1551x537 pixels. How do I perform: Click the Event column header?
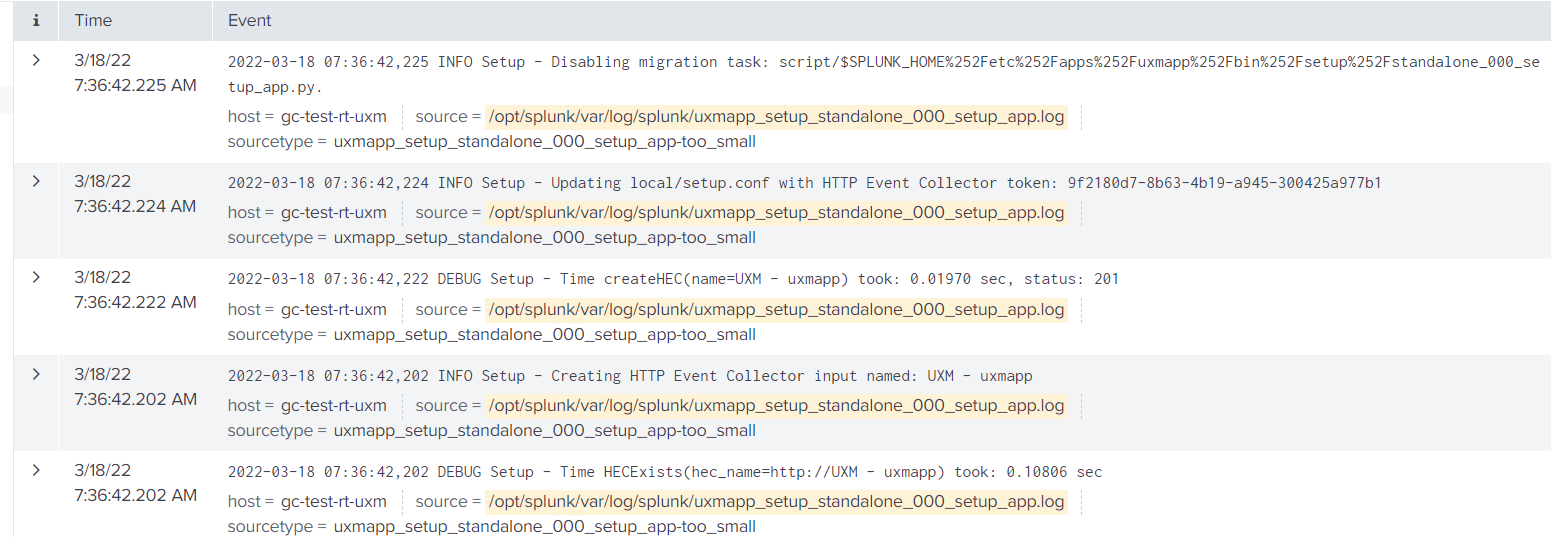coord(249,20)
